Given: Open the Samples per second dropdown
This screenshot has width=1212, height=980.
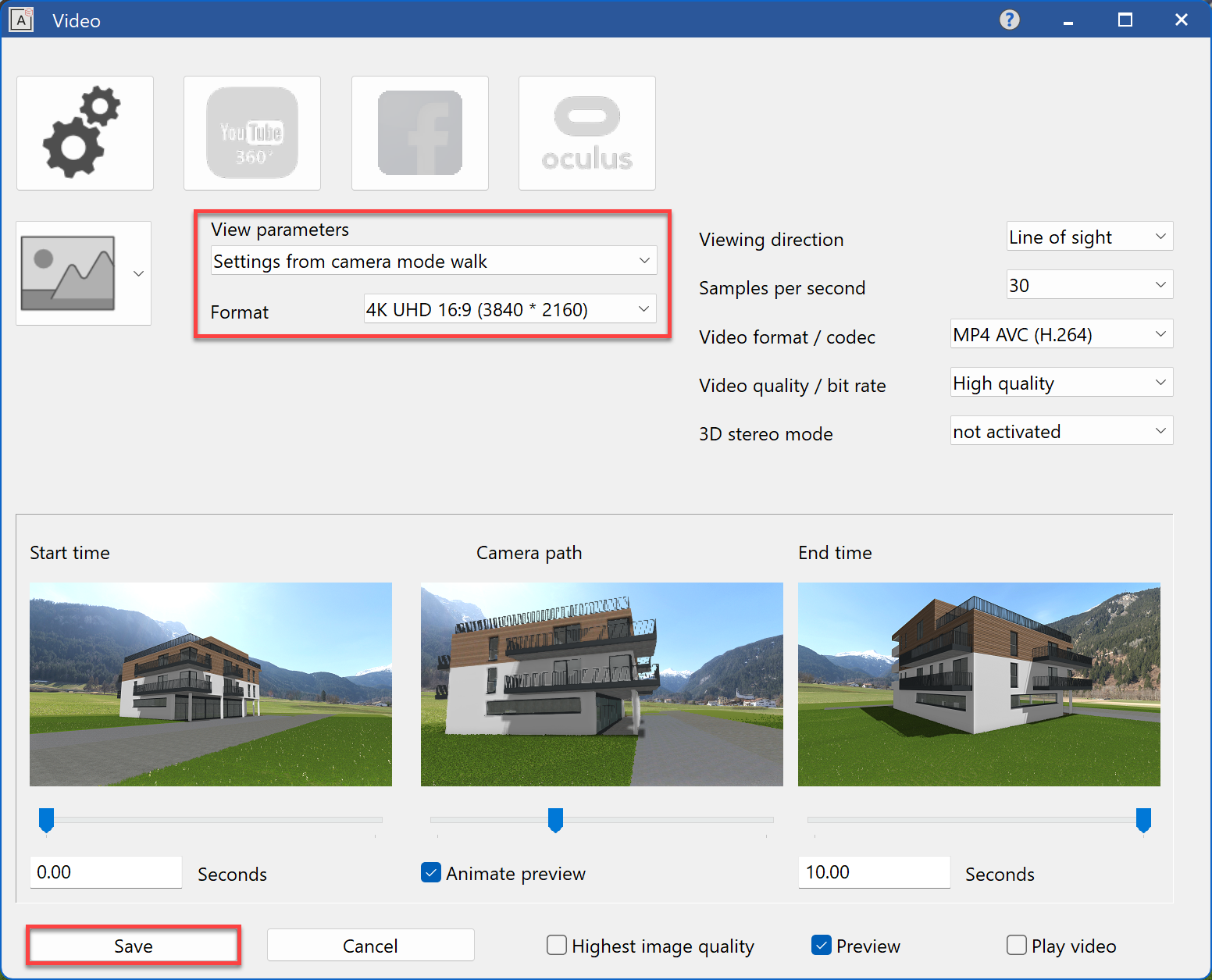Looking at the screenshot, I should point(1089,285).
